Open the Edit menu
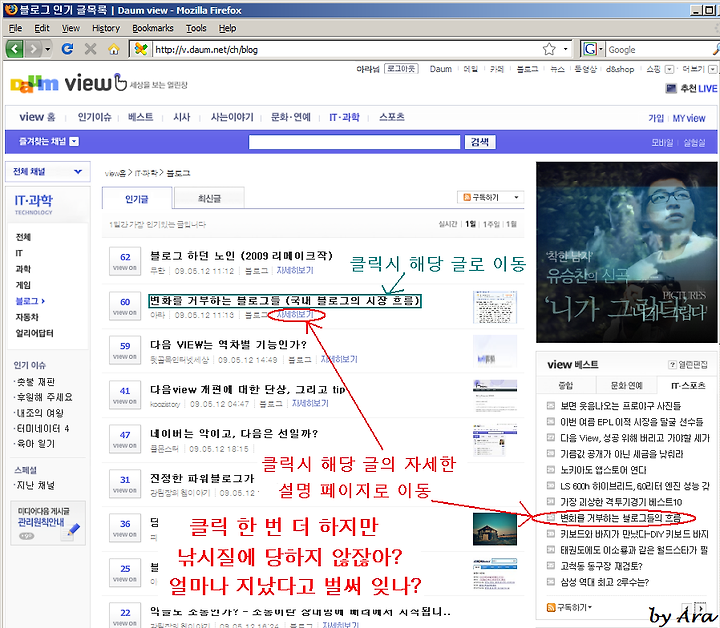The width and height of the screenshot is (720, 628). point(42,28)
